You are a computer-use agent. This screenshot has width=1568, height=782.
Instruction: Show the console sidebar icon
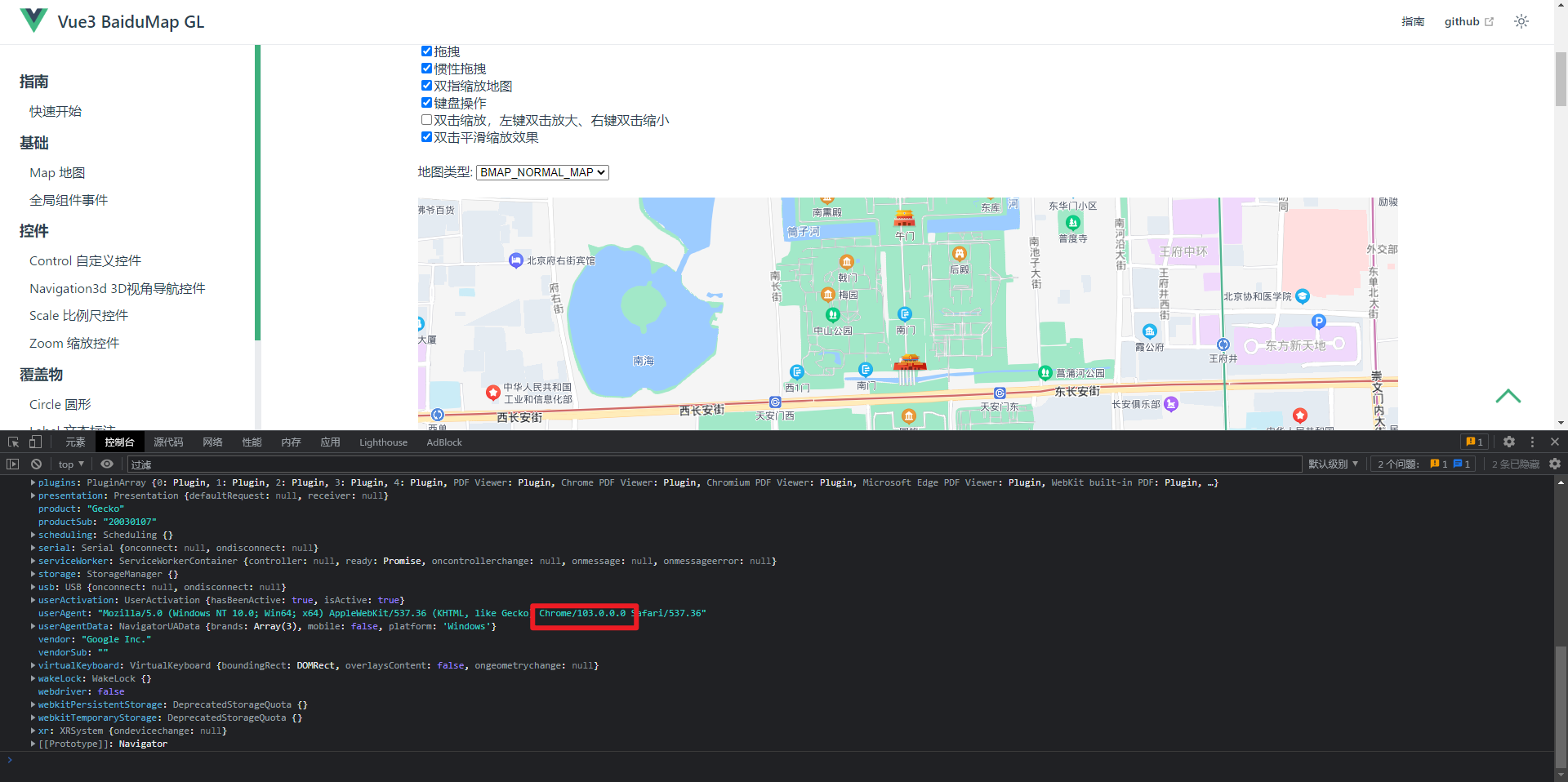12,464
